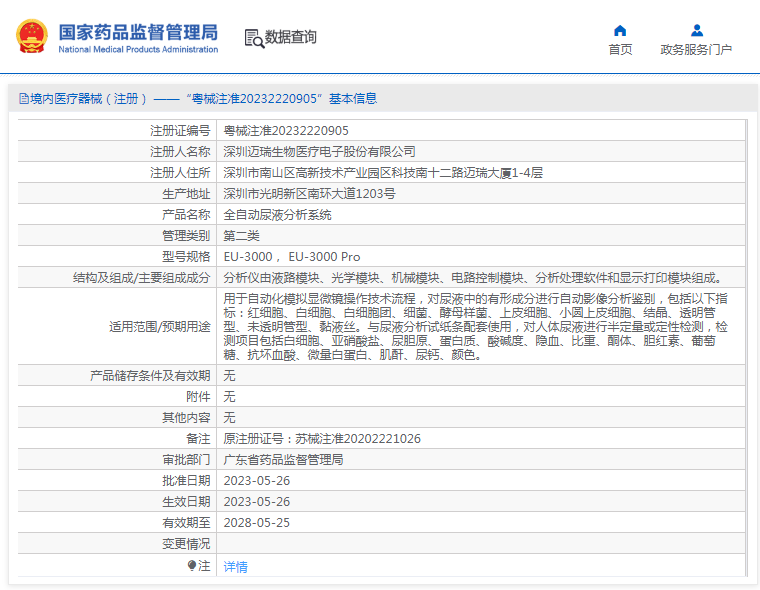Select the approval department 广东省药品监督管理局
The height and width of the screenshot is (590, 760).
click(x=283, y=460)
